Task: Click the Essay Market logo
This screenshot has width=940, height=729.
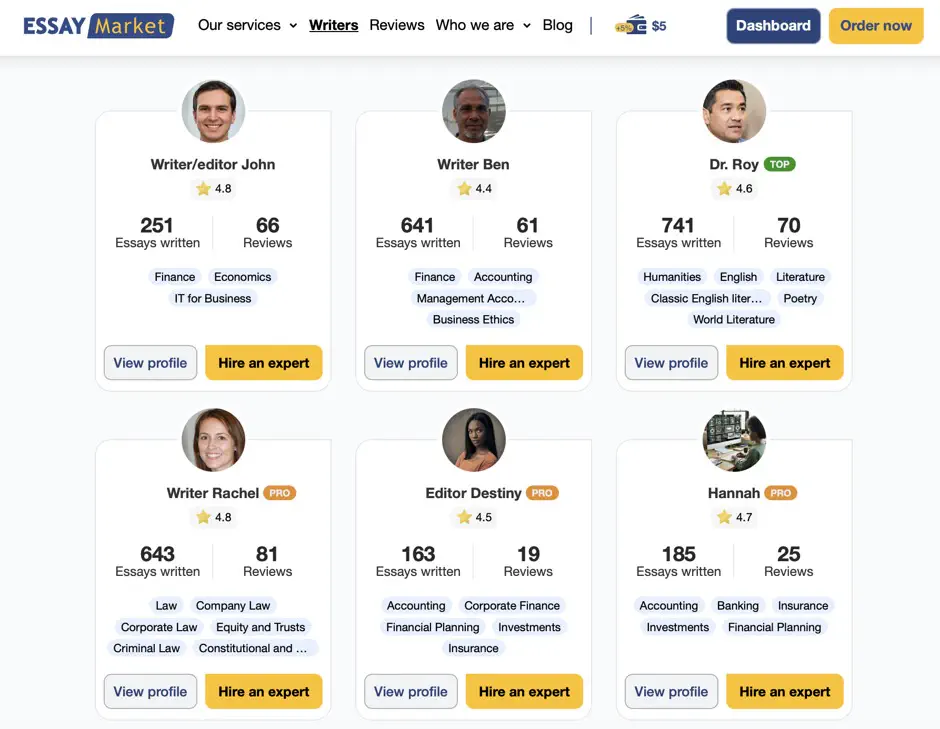Action: click(99, 26)
